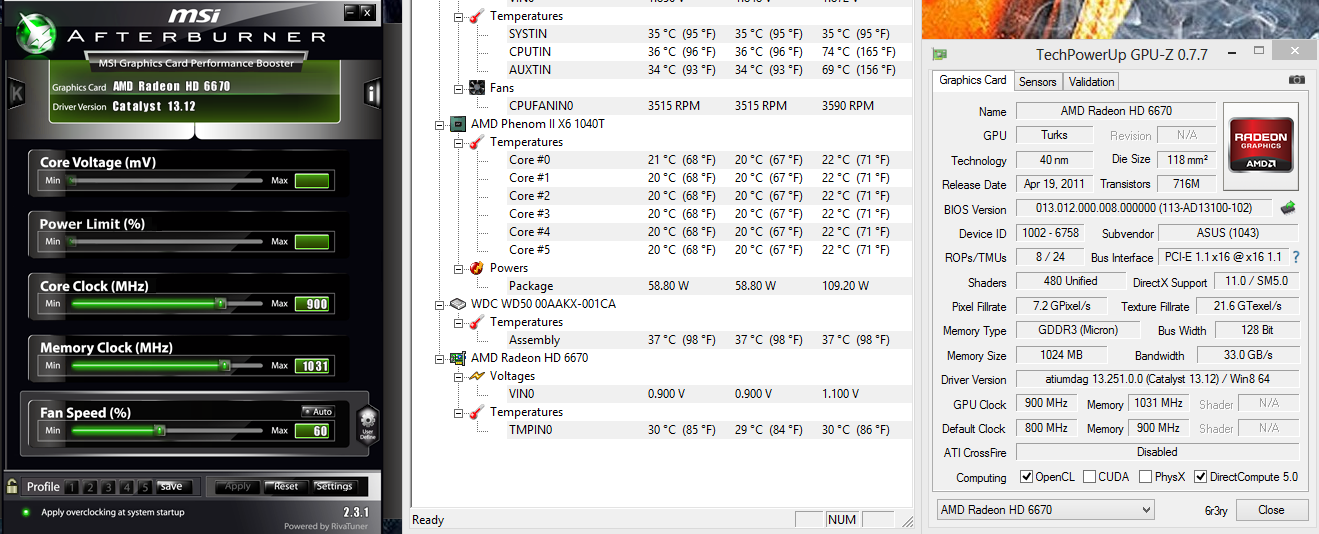Collapse the AMD Phenom II X6 1040T node
Image resolution: width=1319 pixels, height=534 pixels.
[439, 124]
